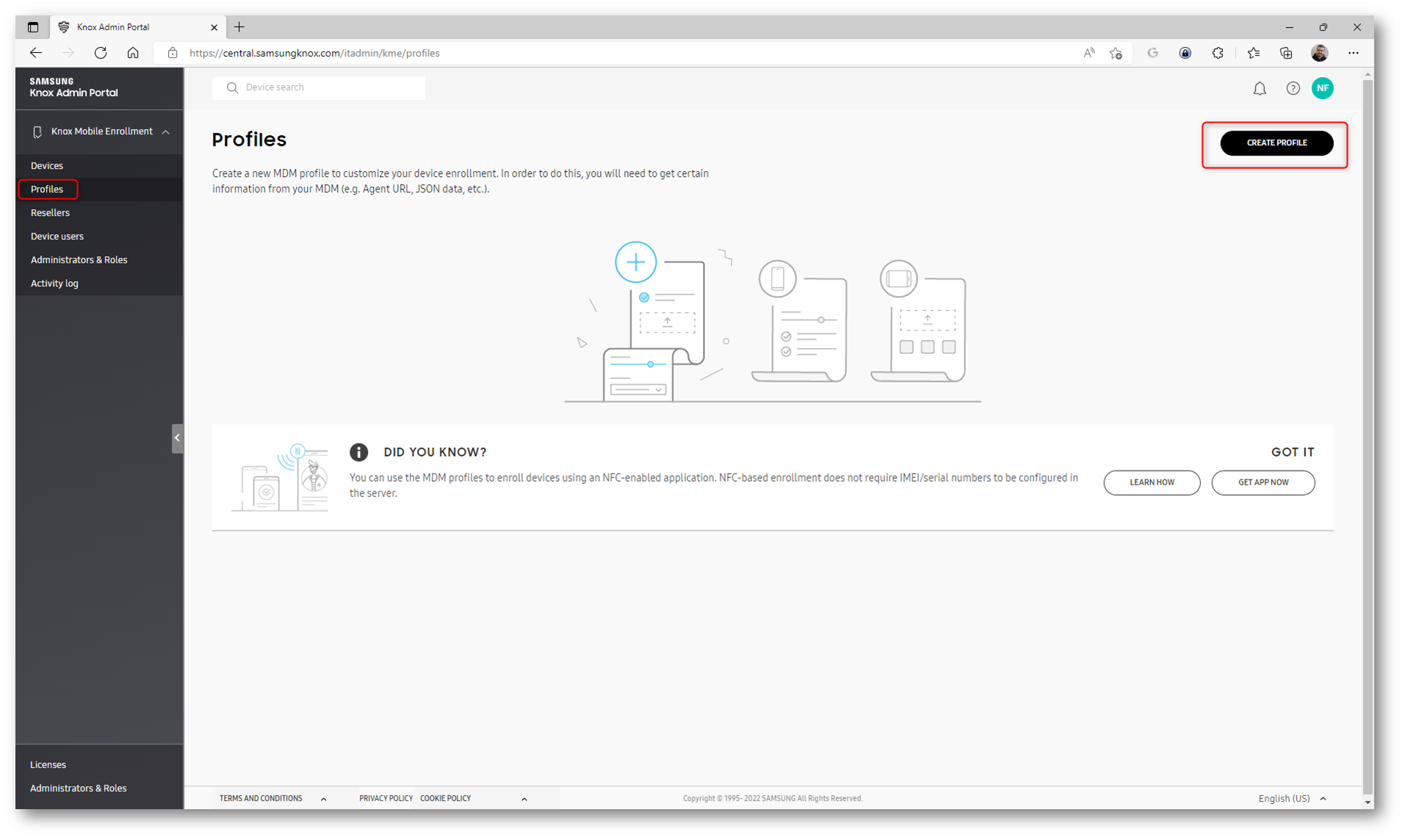1405x840 pixels.
Task: Open the notifications bell
Action: click(1260, 88)
